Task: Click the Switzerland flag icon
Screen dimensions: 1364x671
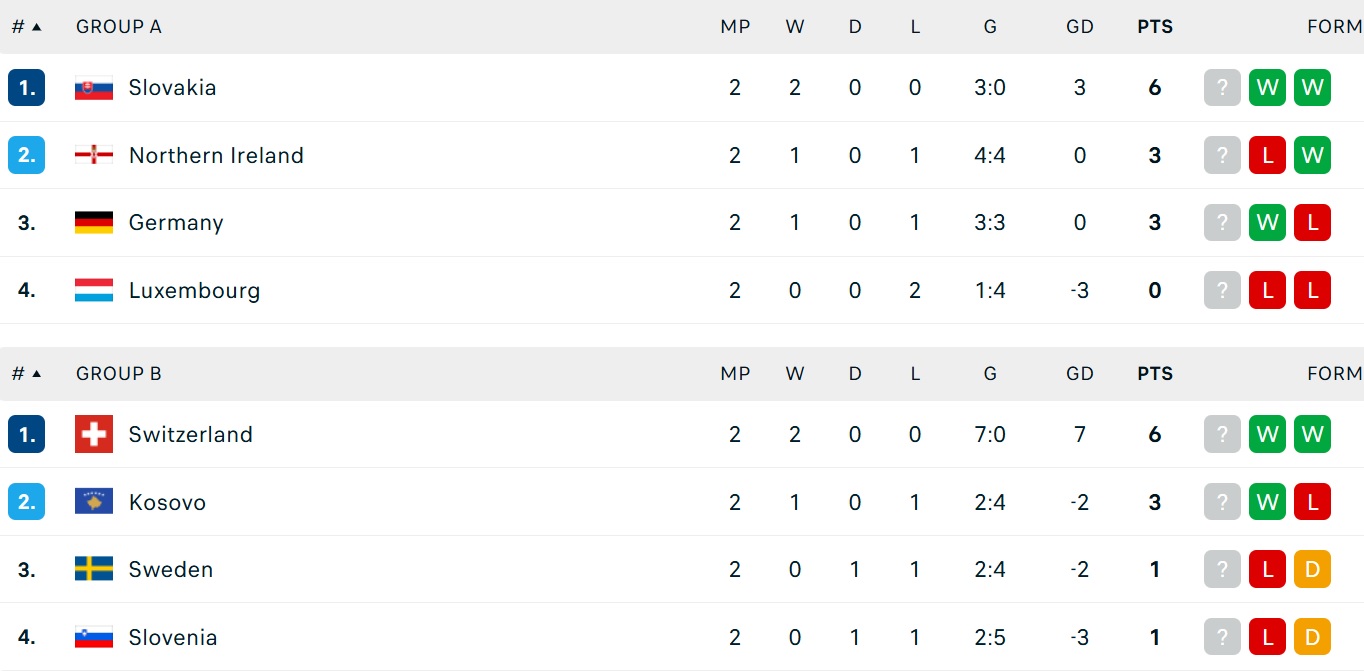Action: [x=94, y=434]
